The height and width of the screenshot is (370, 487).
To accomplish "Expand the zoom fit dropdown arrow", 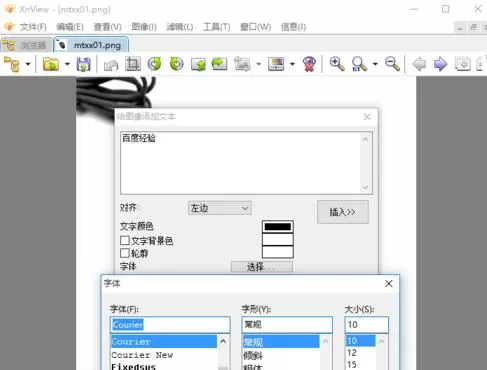I will 375,64.
